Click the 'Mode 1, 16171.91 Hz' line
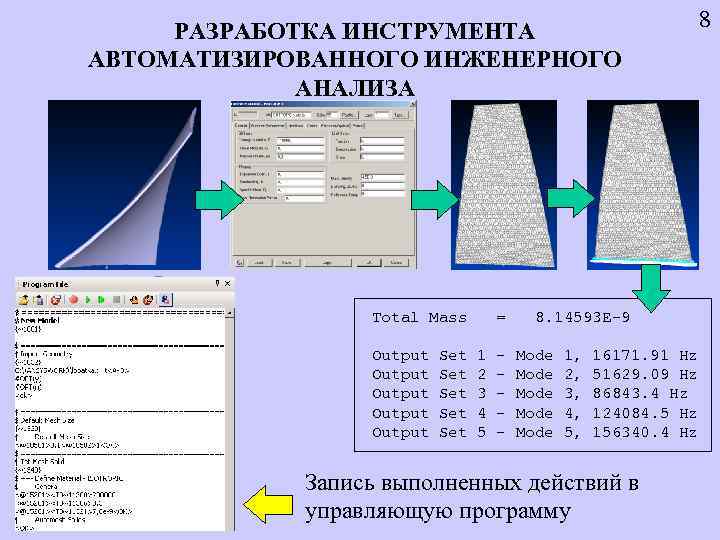Viewport: 720px width, 540px height. tap(606, 355)
